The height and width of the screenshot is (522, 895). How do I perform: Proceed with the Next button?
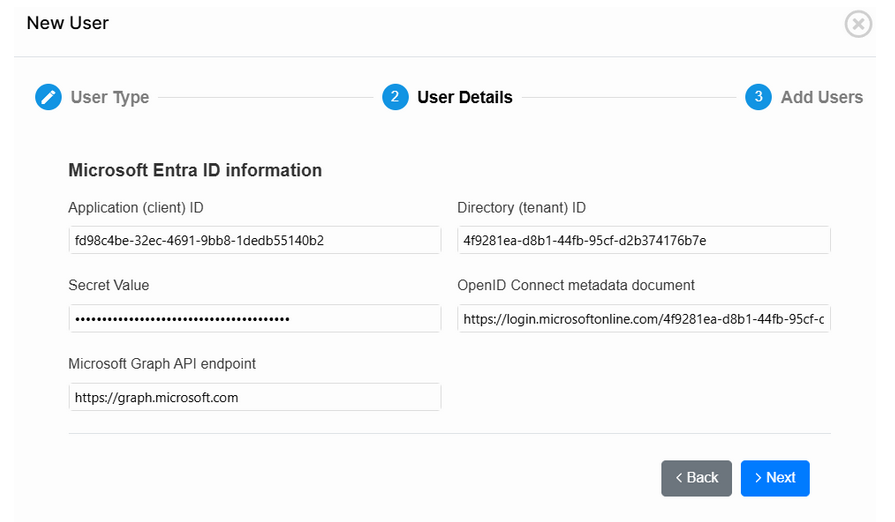[x=775, y=478]
